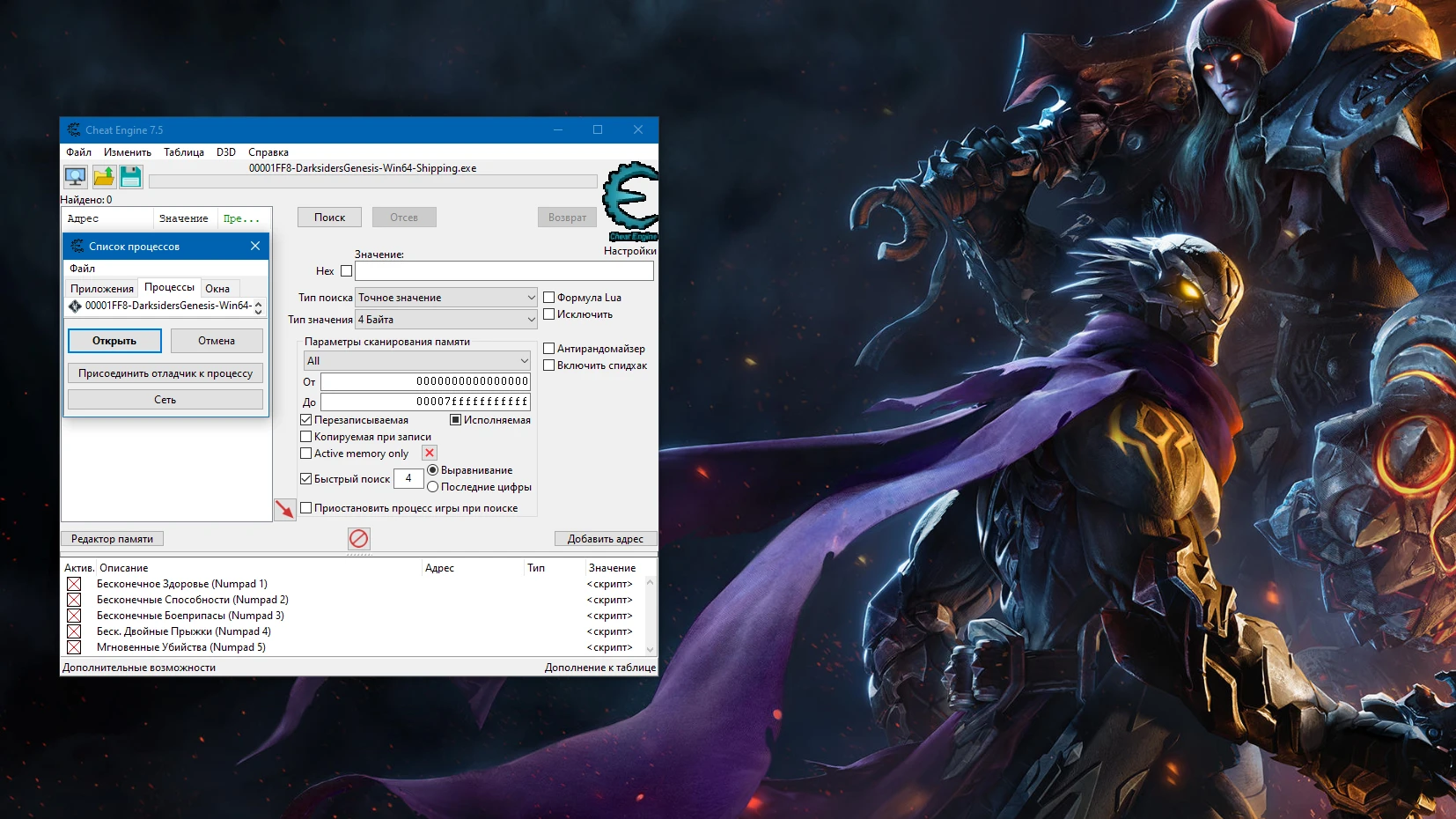Open a cheat table using folder icon
This screenshot has width=1456, height=819.
click(x=102, y=176)
